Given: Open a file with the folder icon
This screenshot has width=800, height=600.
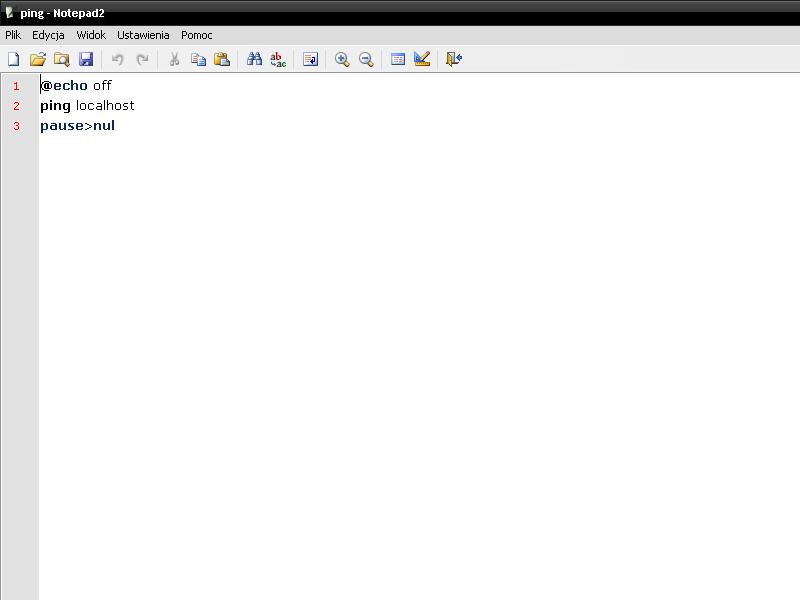Looking at the screenshot, I should point(38,59).
